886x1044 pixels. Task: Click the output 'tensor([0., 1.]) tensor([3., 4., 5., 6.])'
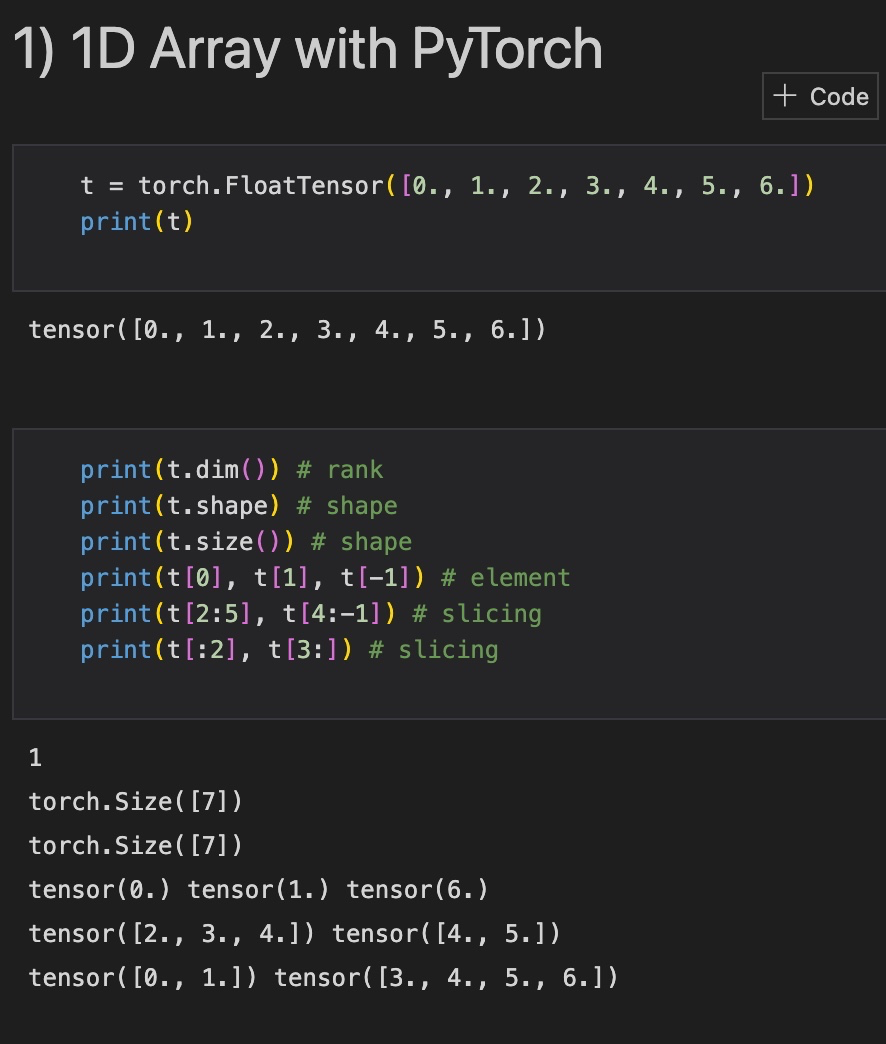click(x=324, y=977)
